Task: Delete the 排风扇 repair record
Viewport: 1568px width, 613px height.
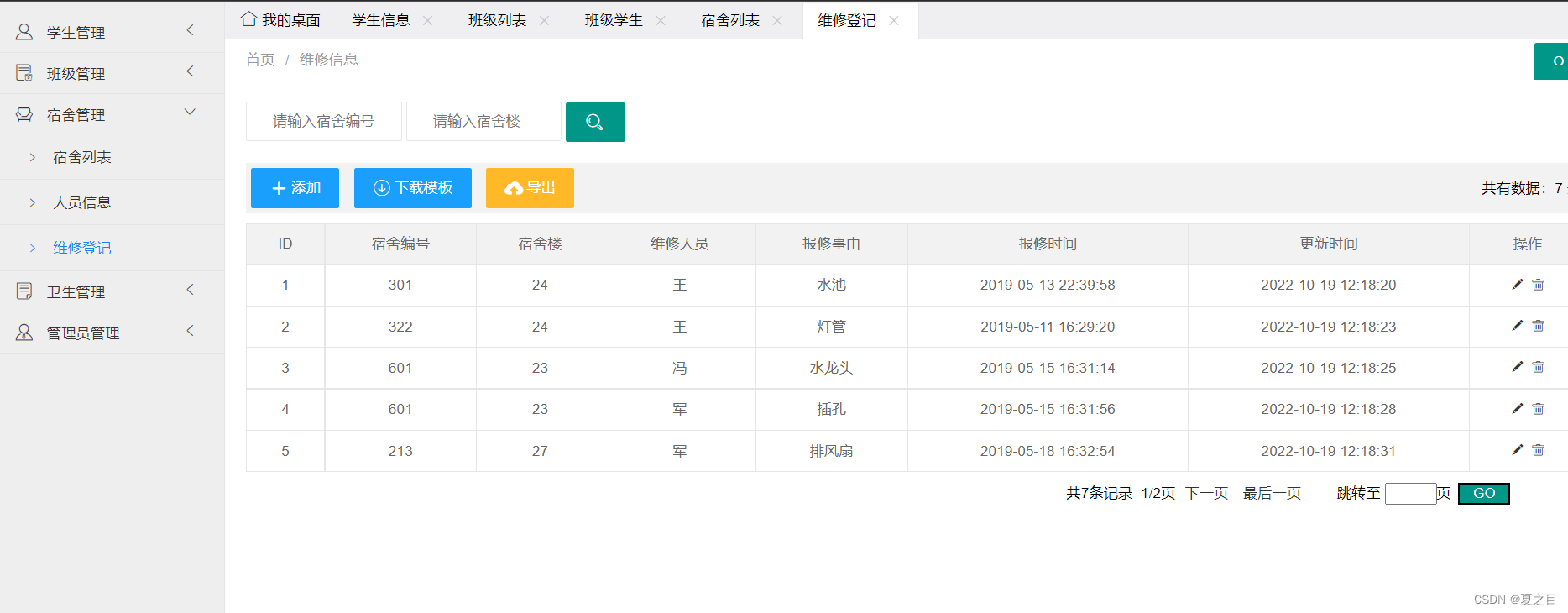Action: pos(1539,450)
